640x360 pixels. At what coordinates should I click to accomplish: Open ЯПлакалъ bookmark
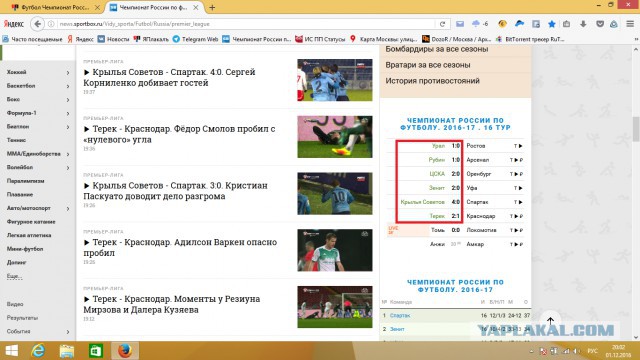(151, 39)
